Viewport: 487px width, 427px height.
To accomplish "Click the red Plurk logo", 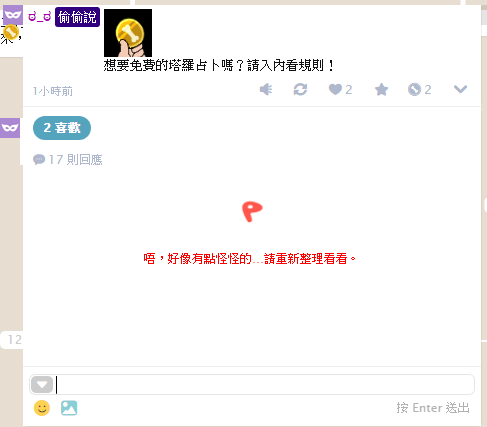I will pos(252,211).
